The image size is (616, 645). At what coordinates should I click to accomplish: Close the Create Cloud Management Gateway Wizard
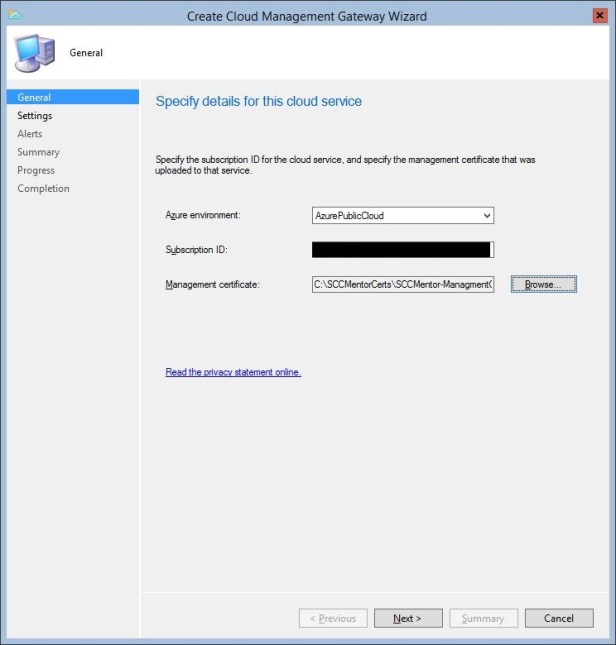600,16
